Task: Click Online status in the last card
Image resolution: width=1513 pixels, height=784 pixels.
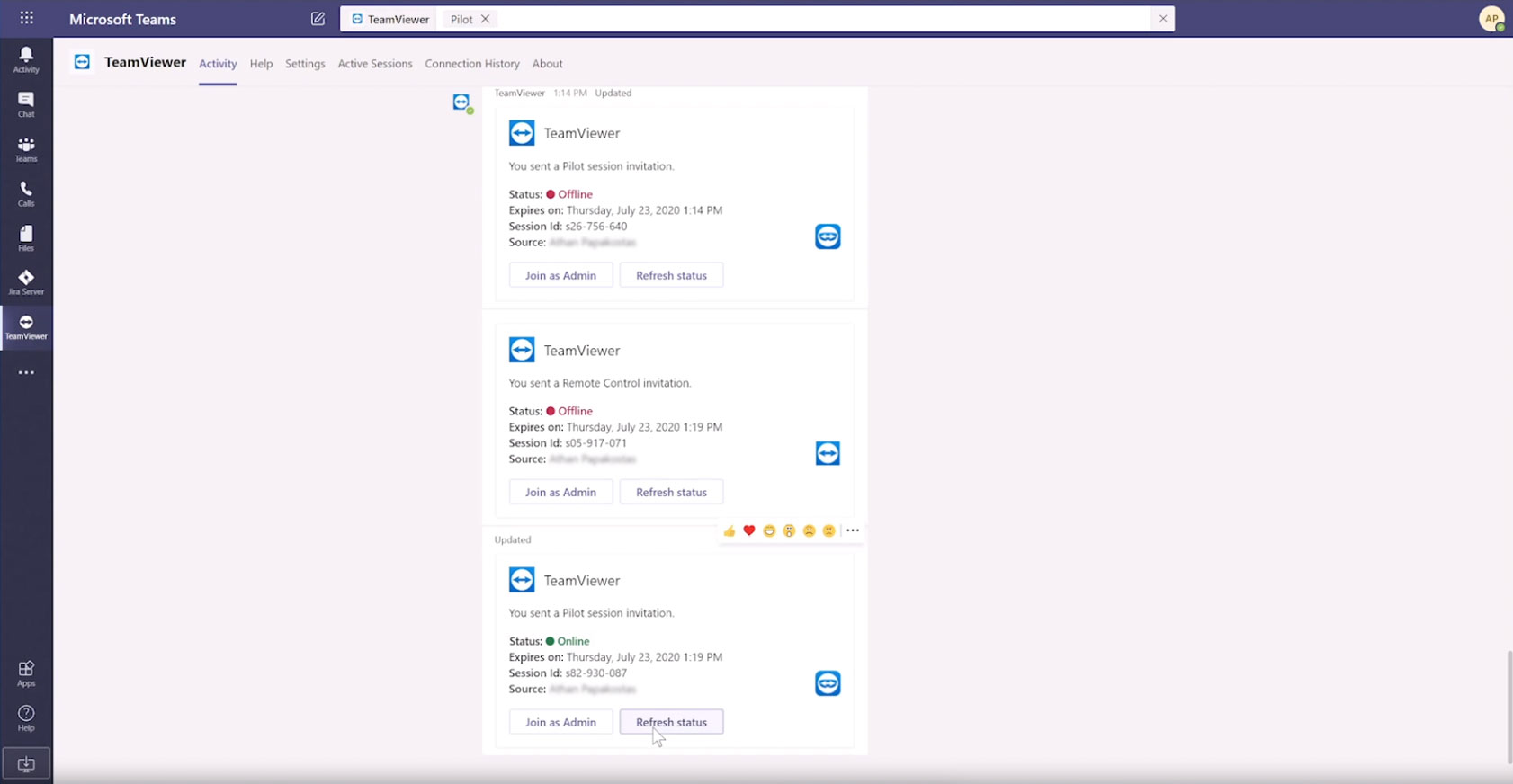Action: coord(568,641)
